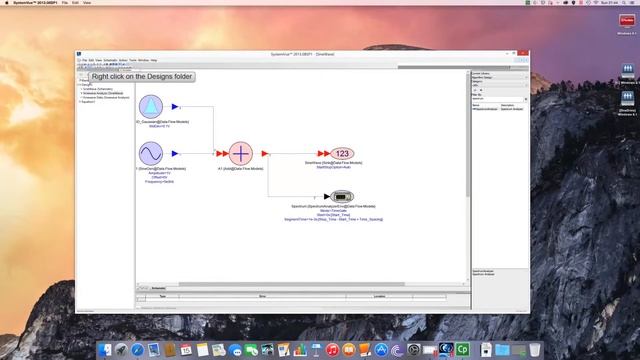This screenshot has height=360, width=640.
Task: Open Trash in the Dock
Action: (535, 350)
